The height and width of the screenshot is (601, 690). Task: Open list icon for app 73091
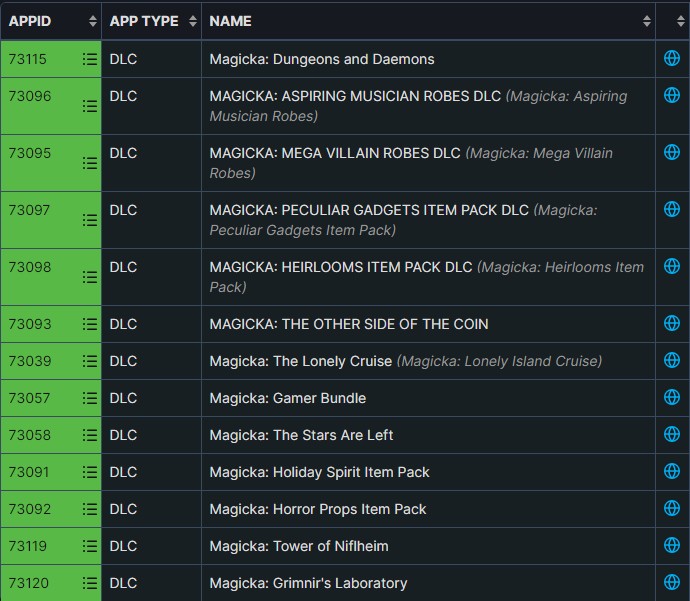90,472
